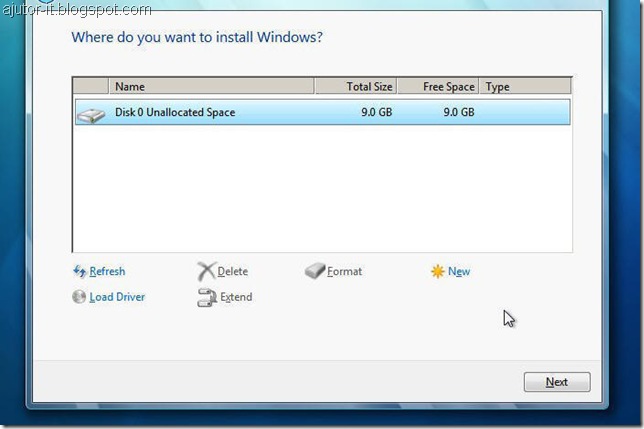Click the New starburst icon

coord(437,271)
